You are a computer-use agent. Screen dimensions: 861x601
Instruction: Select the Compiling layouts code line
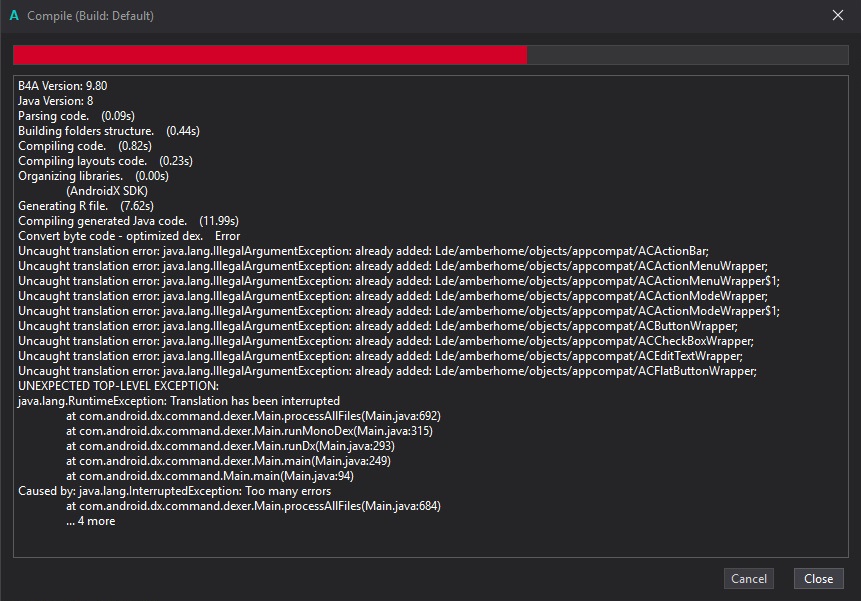tap(105, 161)
